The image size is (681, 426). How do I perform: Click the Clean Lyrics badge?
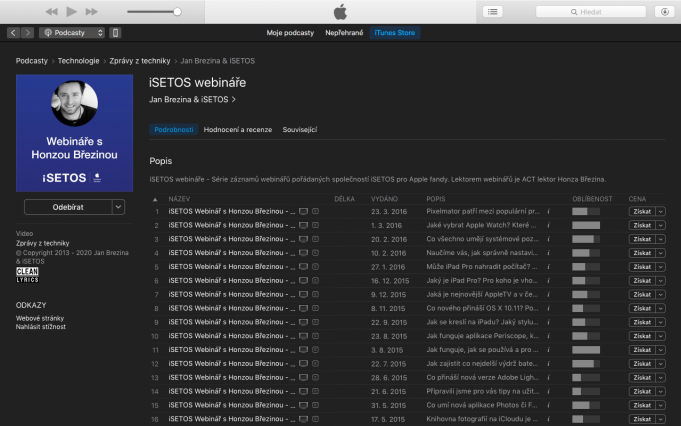[x=27, y=275]
